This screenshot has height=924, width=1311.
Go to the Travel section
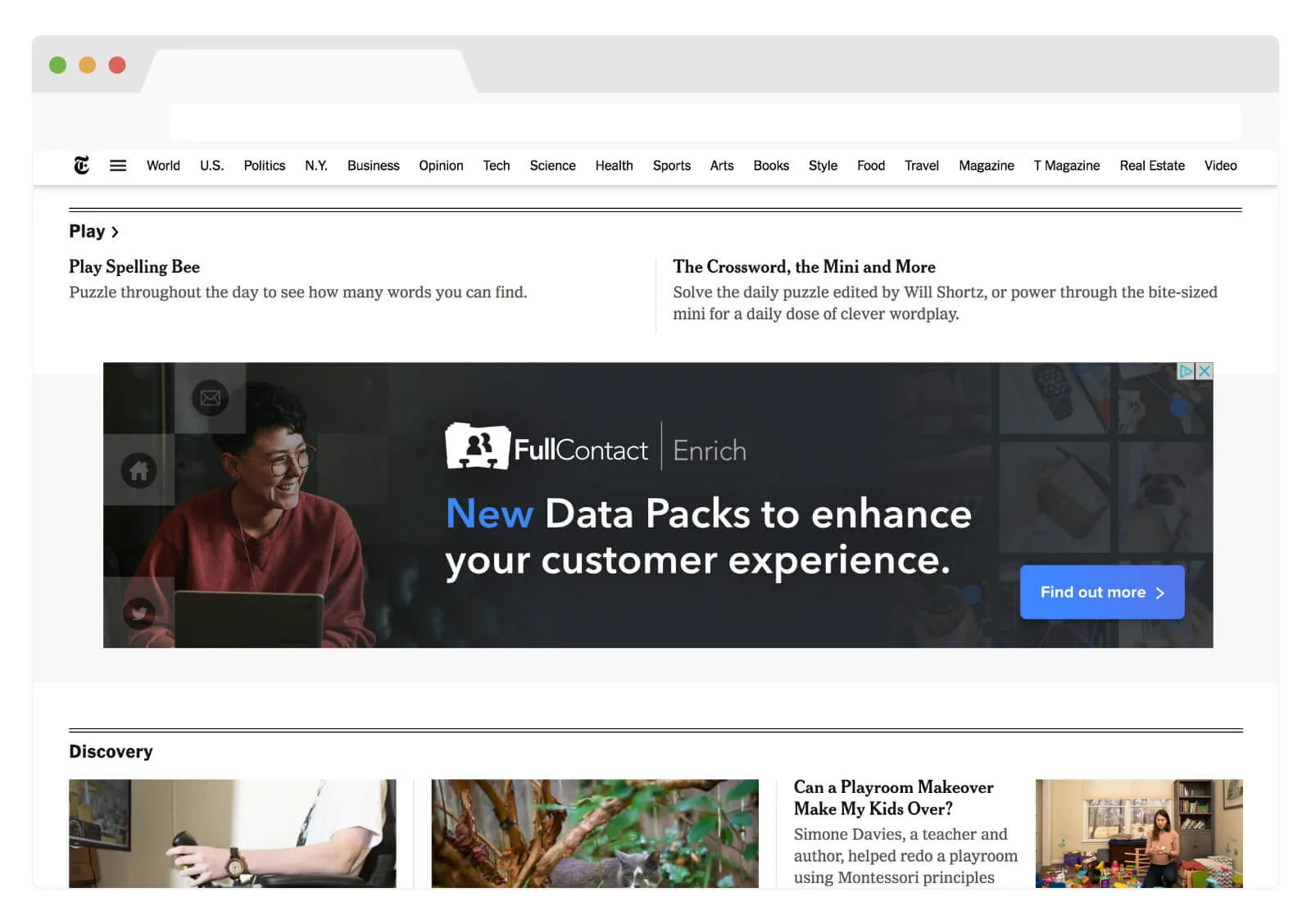tap(922, 165)
